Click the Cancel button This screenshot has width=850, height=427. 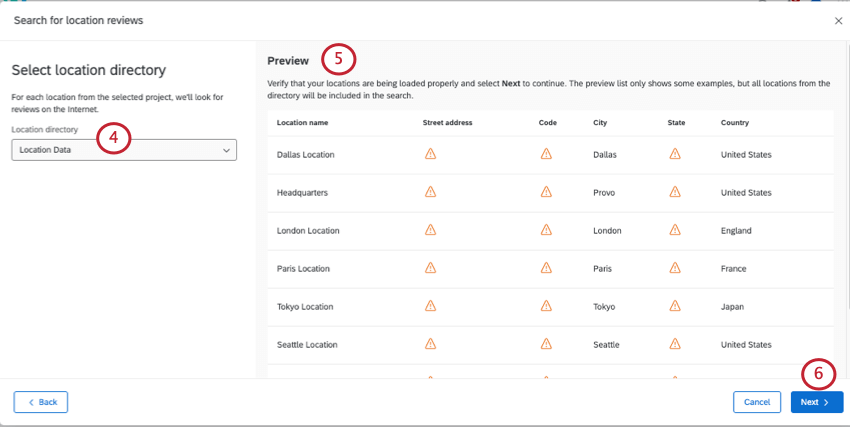pyautogui.click(x=756, y=402)
